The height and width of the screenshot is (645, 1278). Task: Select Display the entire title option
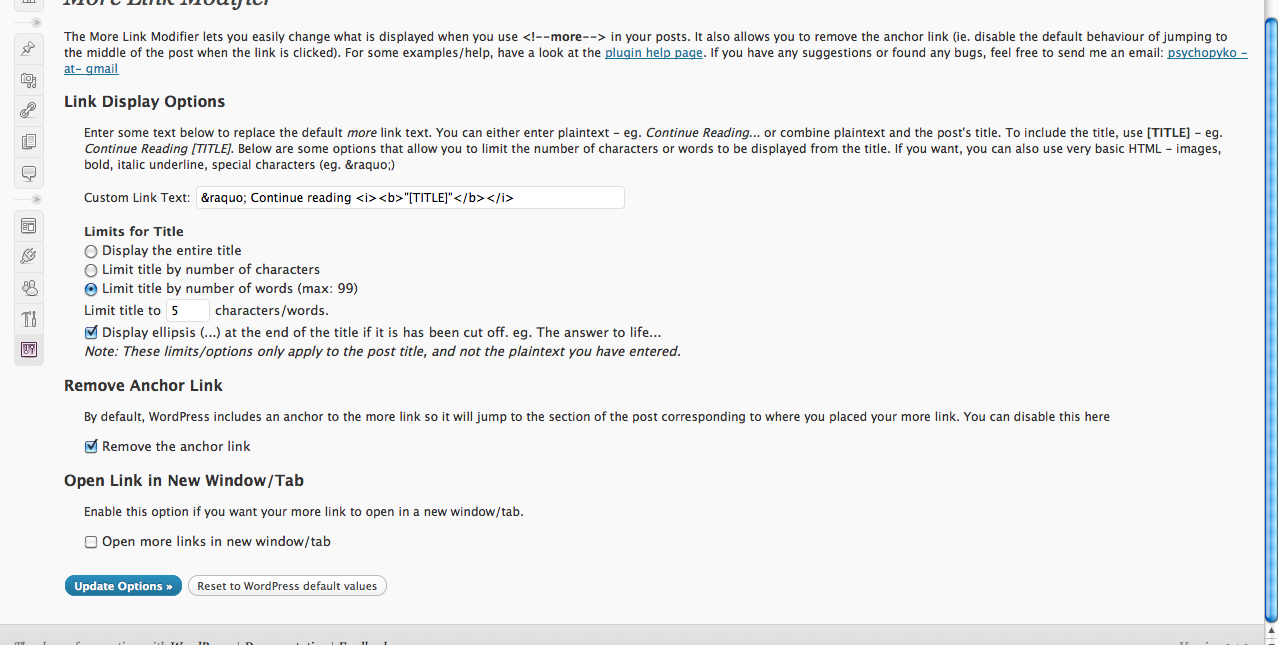(91, 251)
